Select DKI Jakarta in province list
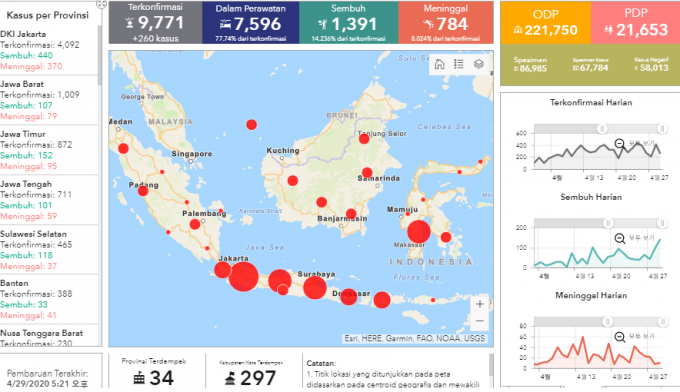 pos(49,50)
